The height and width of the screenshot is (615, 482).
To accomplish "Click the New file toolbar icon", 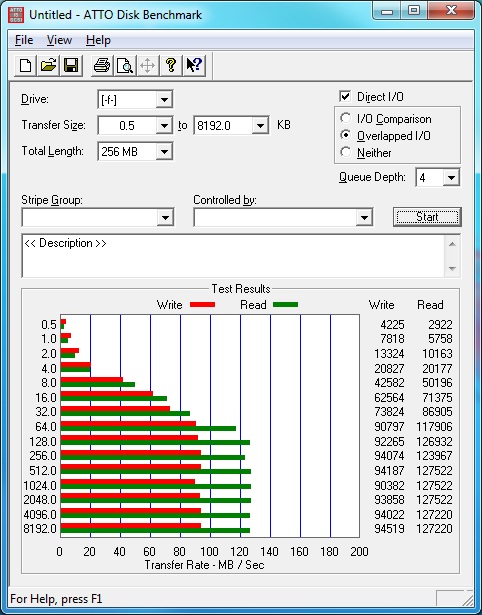I will tap(25, 65).
